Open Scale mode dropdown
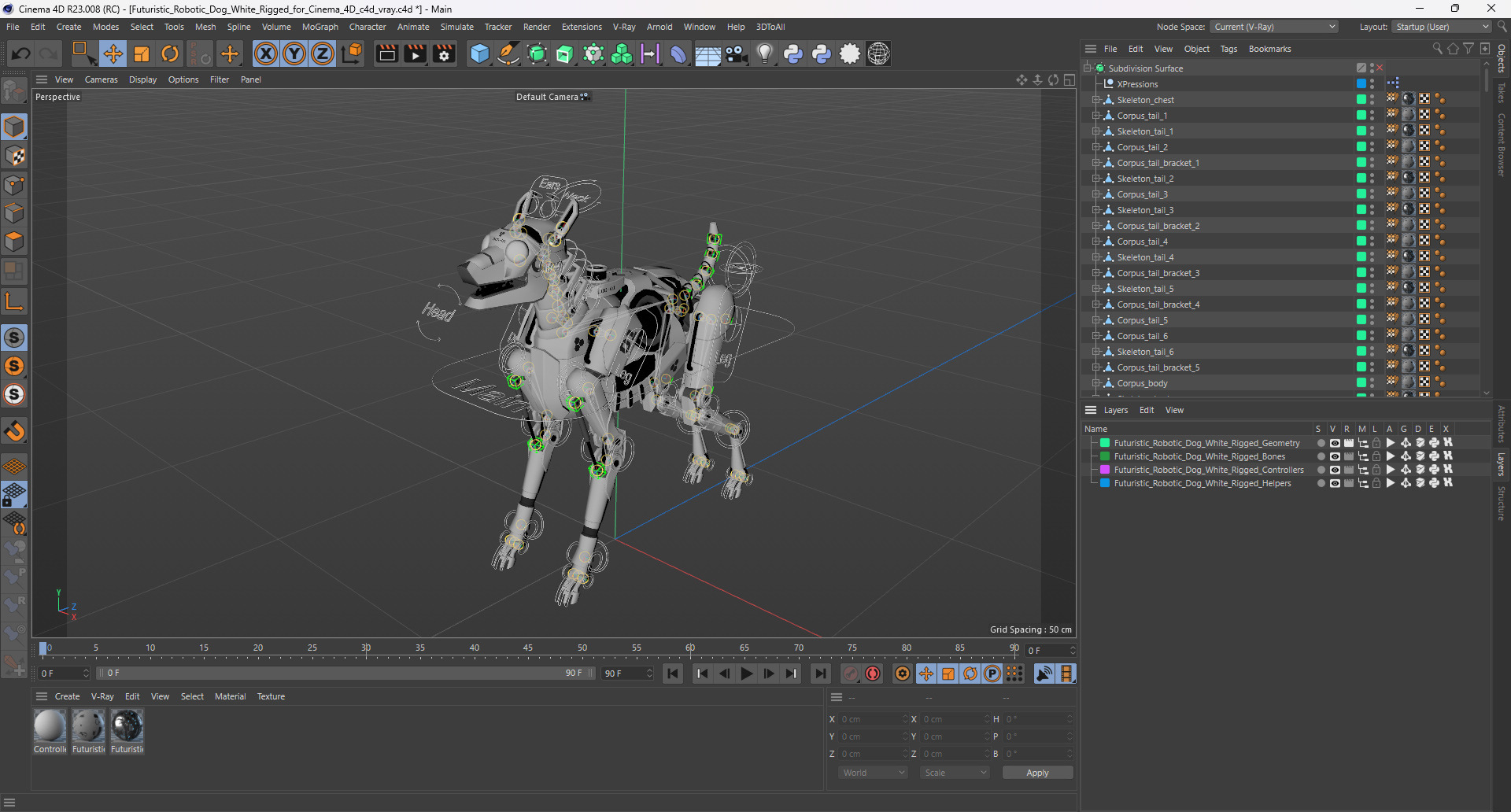The height and width of the screenshot is (812, 1511). 955,773
